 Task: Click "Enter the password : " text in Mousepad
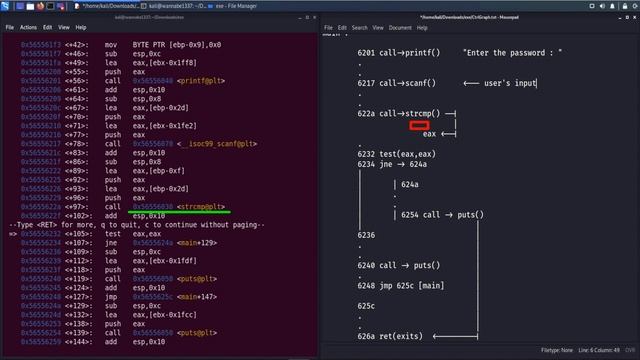point(513,53)
